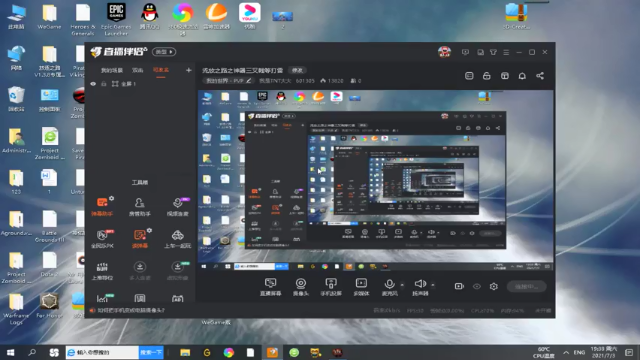
Task: Expand the microphone options arrow
Action: point(402,284)
